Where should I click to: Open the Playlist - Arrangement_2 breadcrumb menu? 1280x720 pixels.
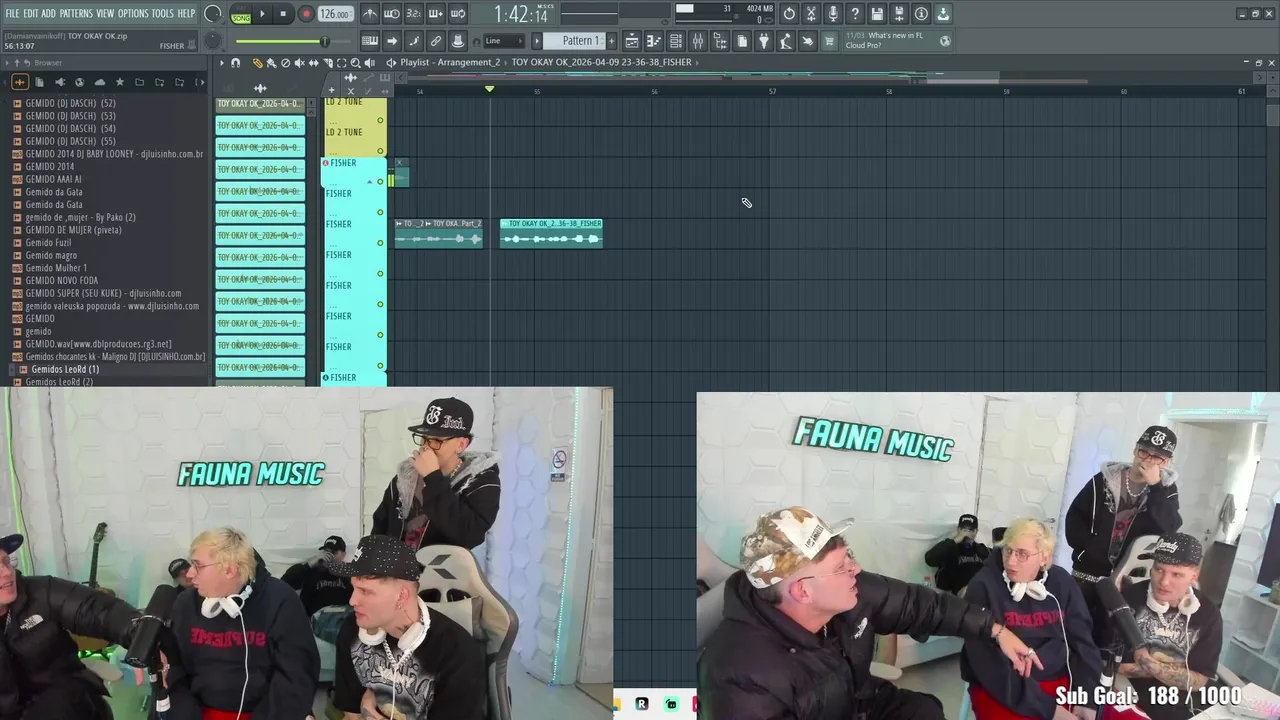coord(449,62)
